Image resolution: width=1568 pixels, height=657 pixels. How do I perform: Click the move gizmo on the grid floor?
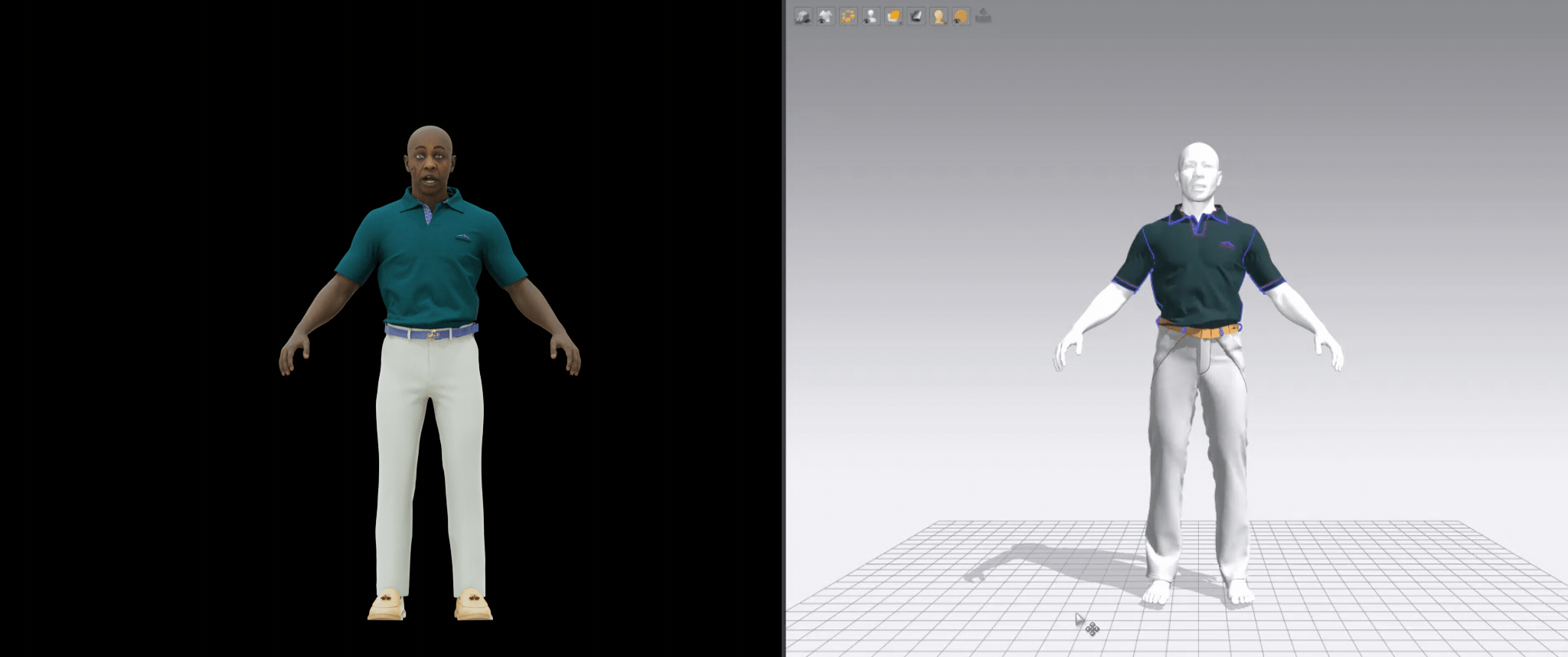click(1093, 629)
